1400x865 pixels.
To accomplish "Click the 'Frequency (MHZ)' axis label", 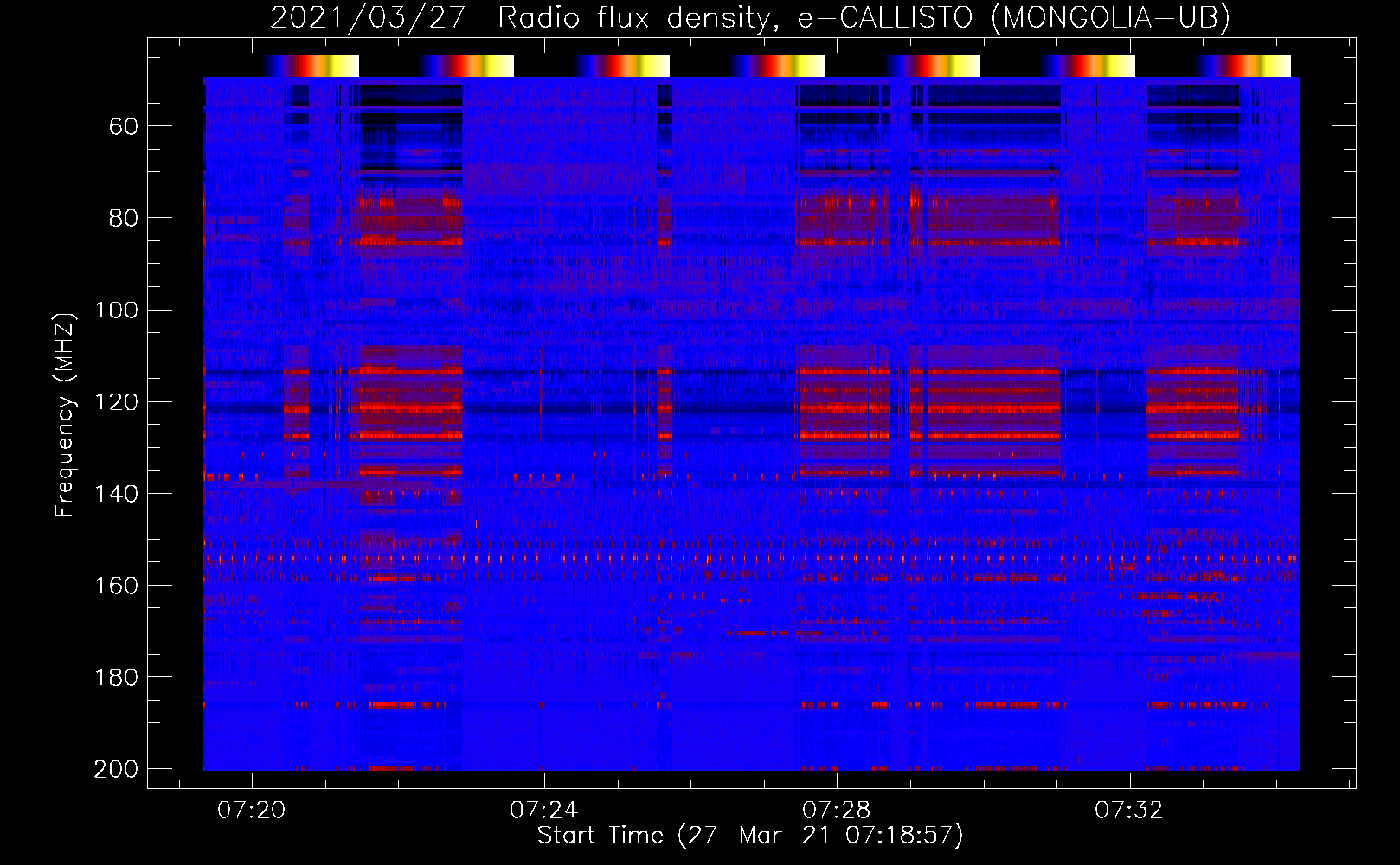I will [65, 414].
